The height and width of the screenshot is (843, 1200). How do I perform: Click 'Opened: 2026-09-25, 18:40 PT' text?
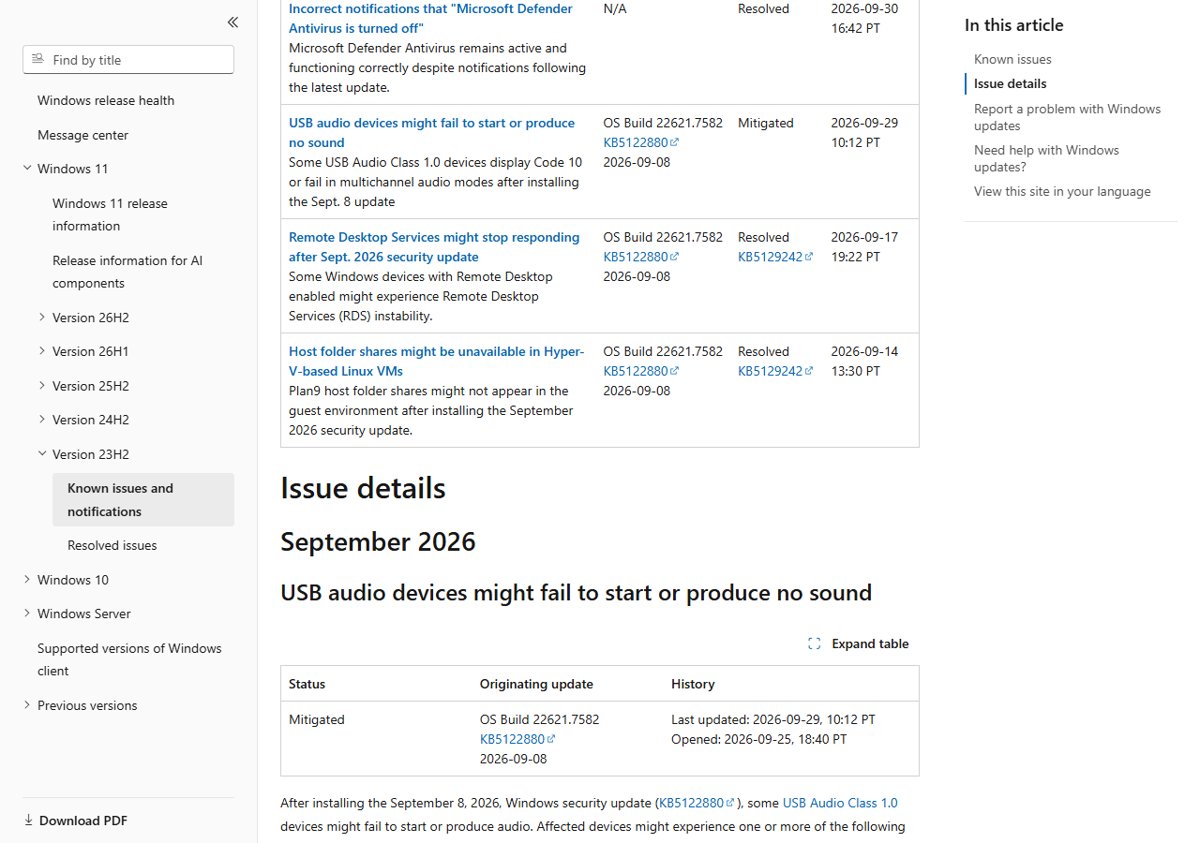[x=759, y=740]
